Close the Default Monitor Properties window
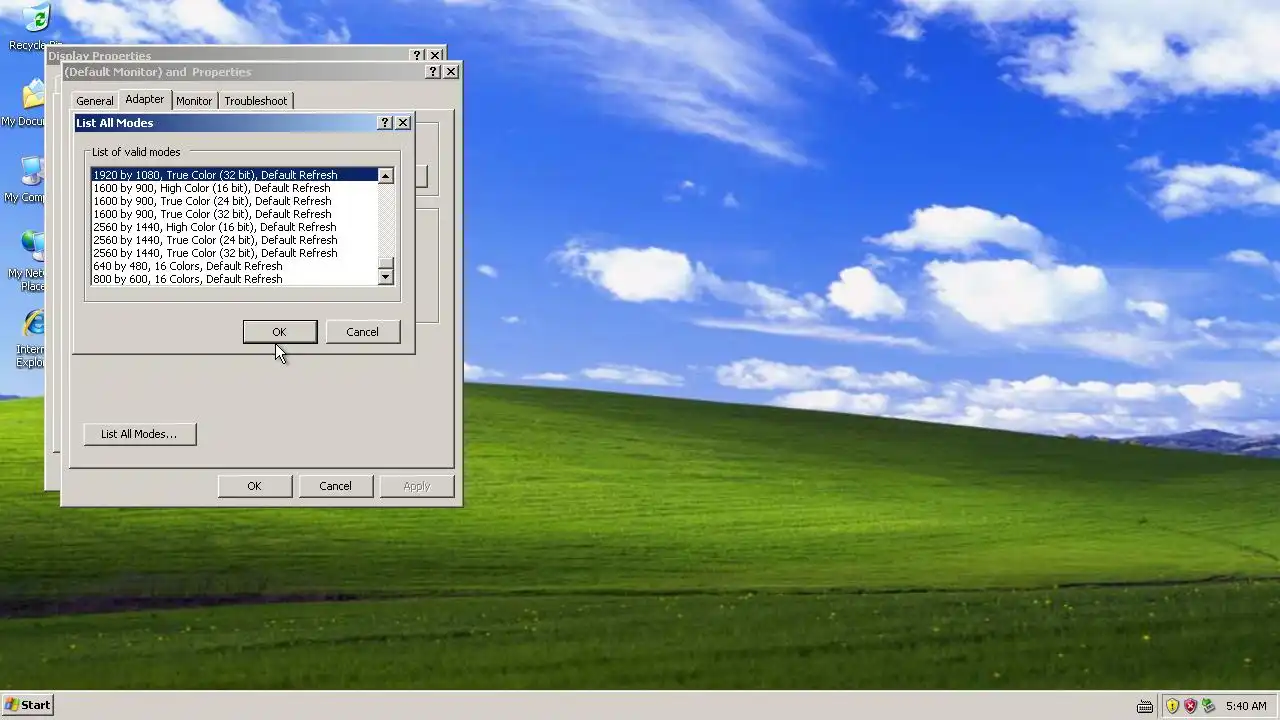1280x720 pixels. point(451,72)
